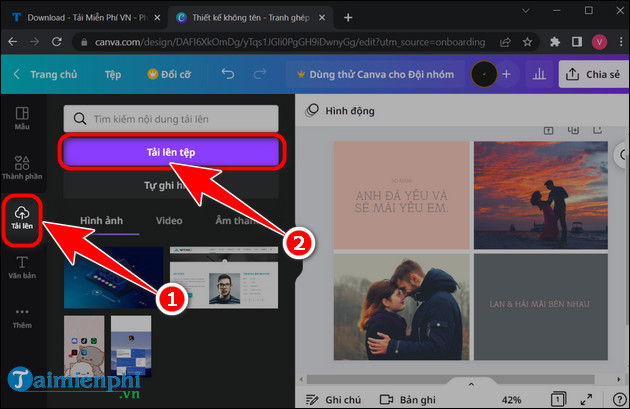The image size is (630, 409).
Task: Click the canva.com address bar
Action: (290, 42)
